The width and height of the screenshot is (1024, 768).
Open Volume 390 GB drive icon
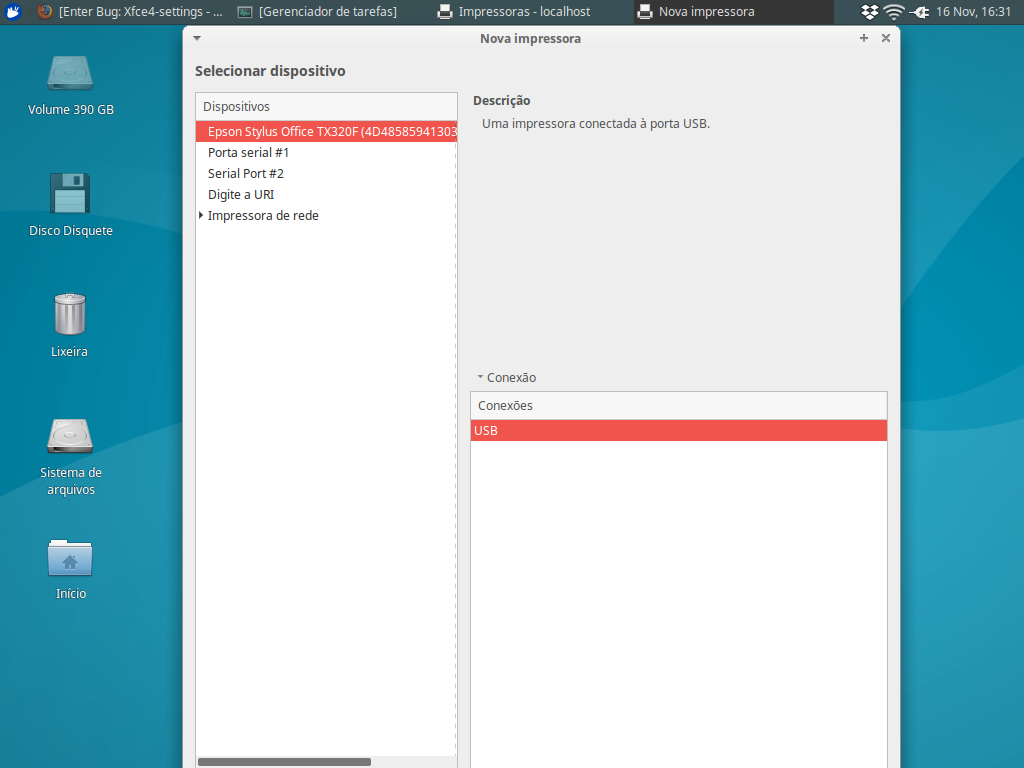tap(70, 75)
